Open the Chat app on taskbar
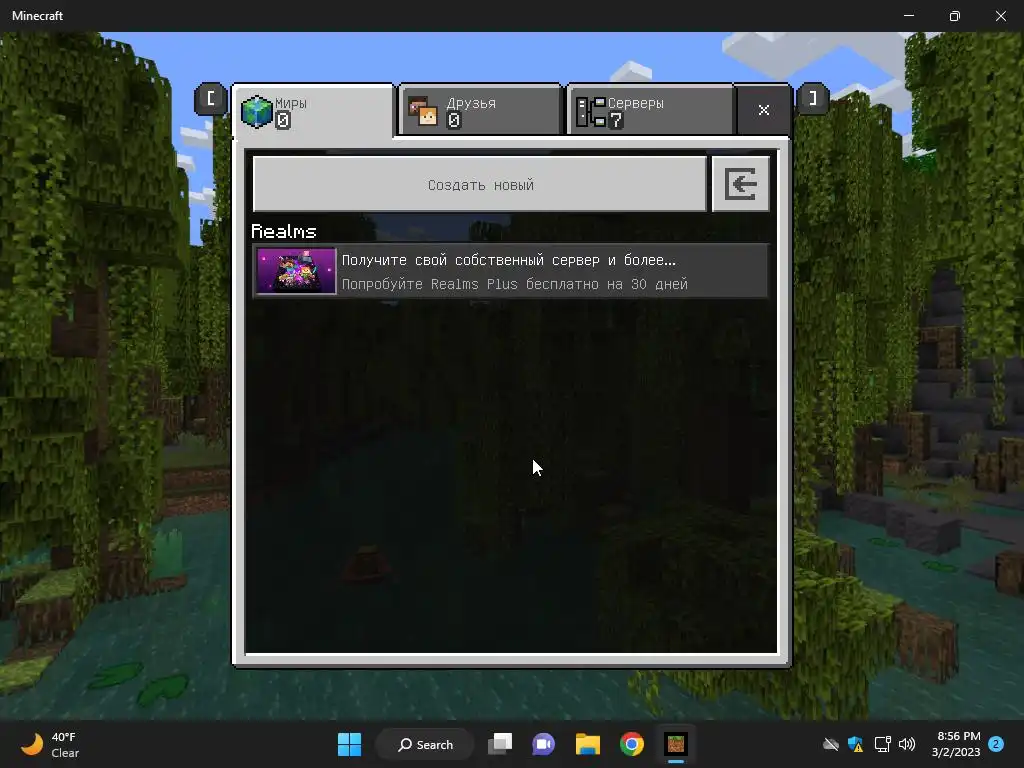1024x768 pixels. 543,744
